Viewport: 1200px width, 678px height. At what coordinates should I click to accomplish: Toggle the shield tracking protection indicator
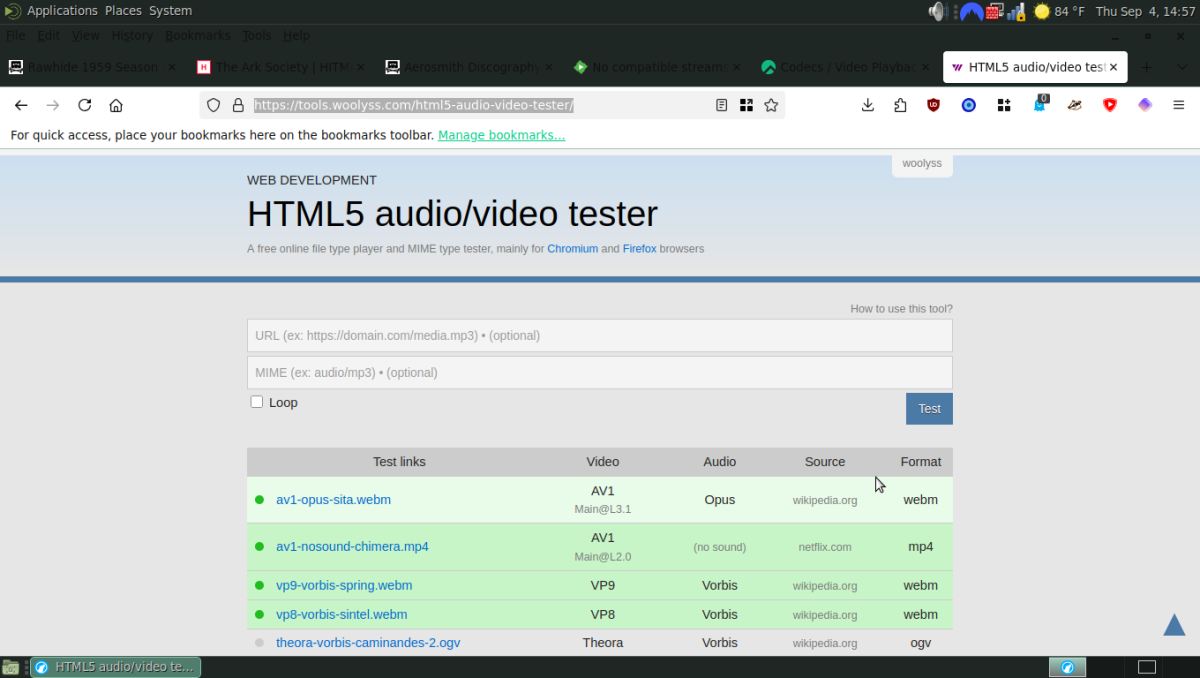(x=213, y=104)
